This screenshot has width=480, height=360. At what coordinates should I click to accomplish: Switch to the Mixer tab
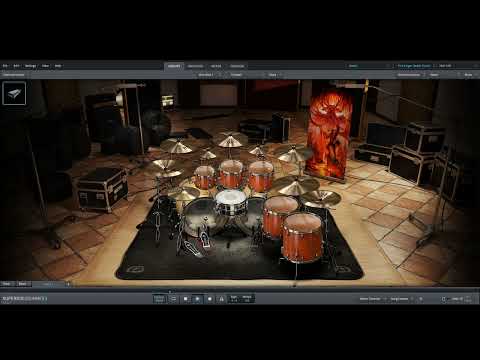pos(216,66)
